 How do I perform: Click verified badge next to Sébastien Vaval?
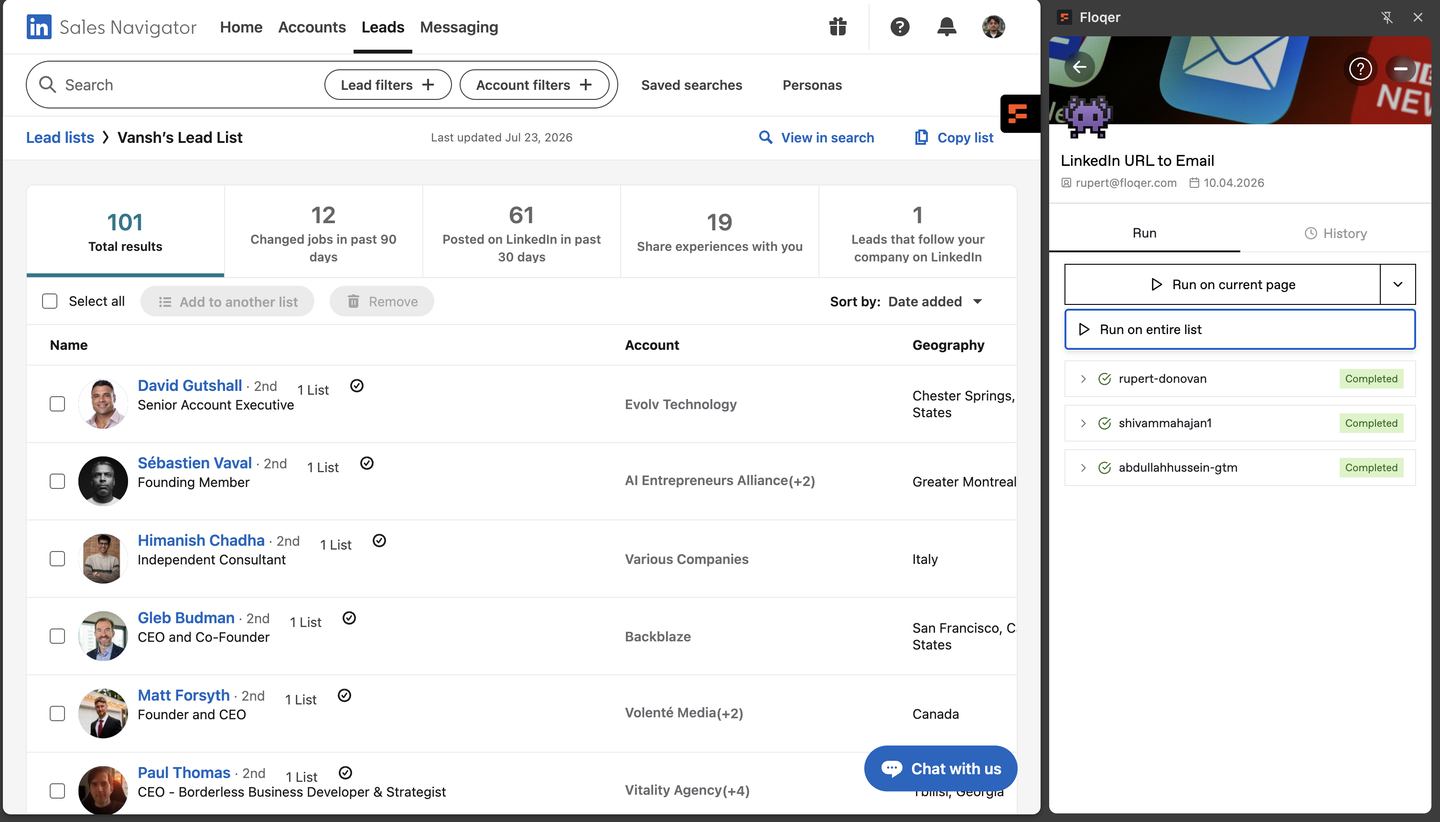(367, 463)
